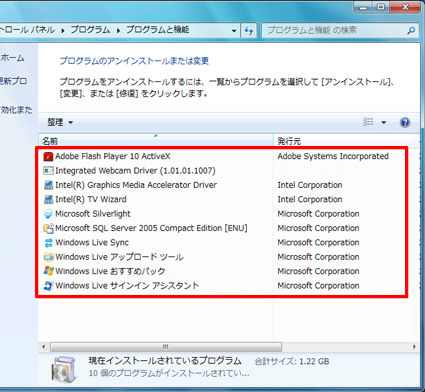Screen dimensions: 425x392
Task: Select the Microsoft Silverlight name text
Action: tap(93, 214)
